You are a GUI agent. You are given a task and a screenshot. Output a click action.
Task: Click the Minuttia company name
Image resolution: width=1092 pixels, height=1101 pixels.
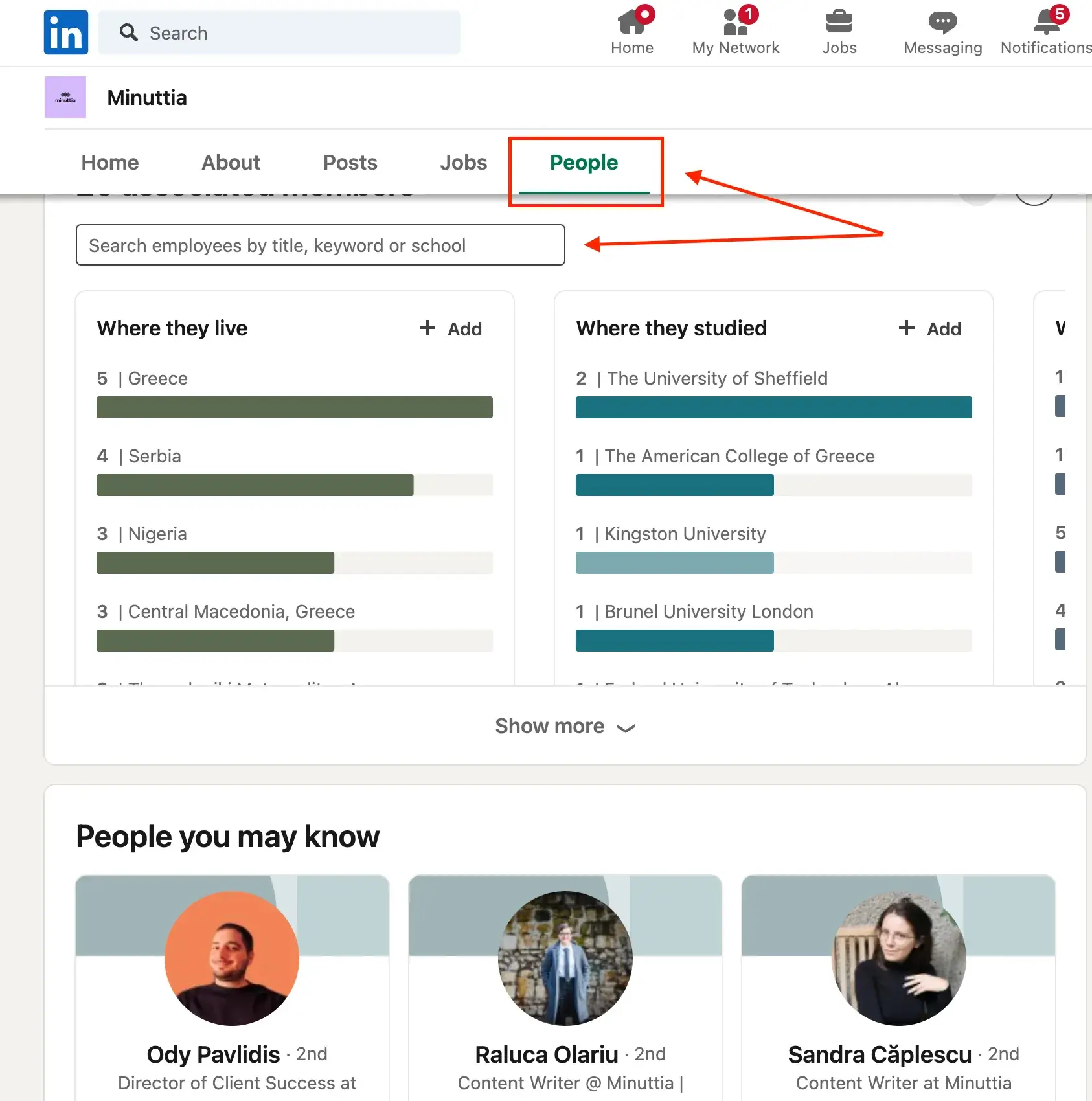point(147,97)
